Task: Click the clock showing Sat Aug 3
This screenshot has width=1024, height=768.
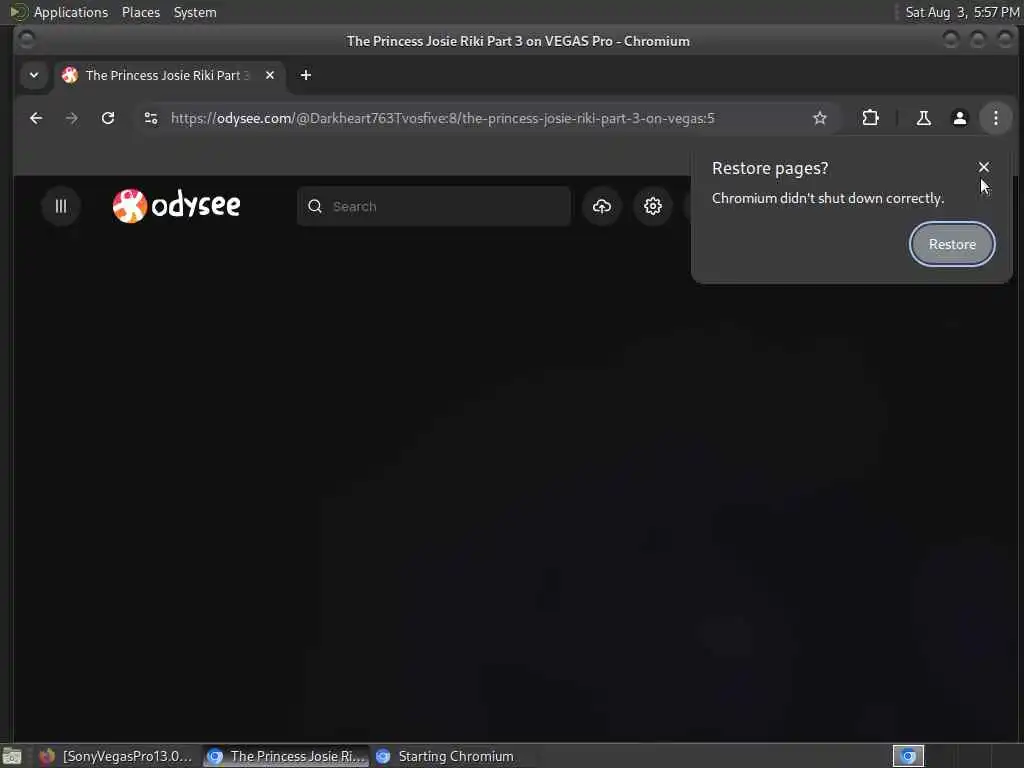Action: point(962,12)
